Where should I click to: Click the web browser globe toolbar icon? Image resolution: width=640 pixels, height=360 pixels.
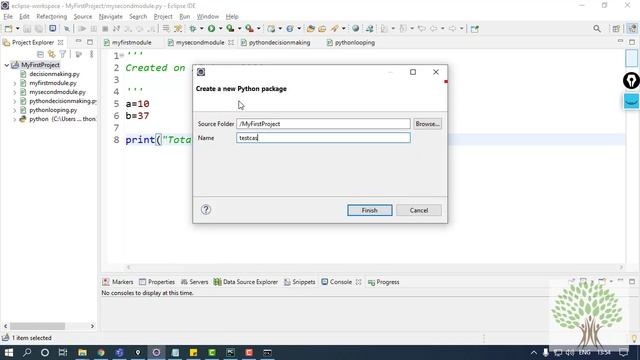tap(356, 29)
